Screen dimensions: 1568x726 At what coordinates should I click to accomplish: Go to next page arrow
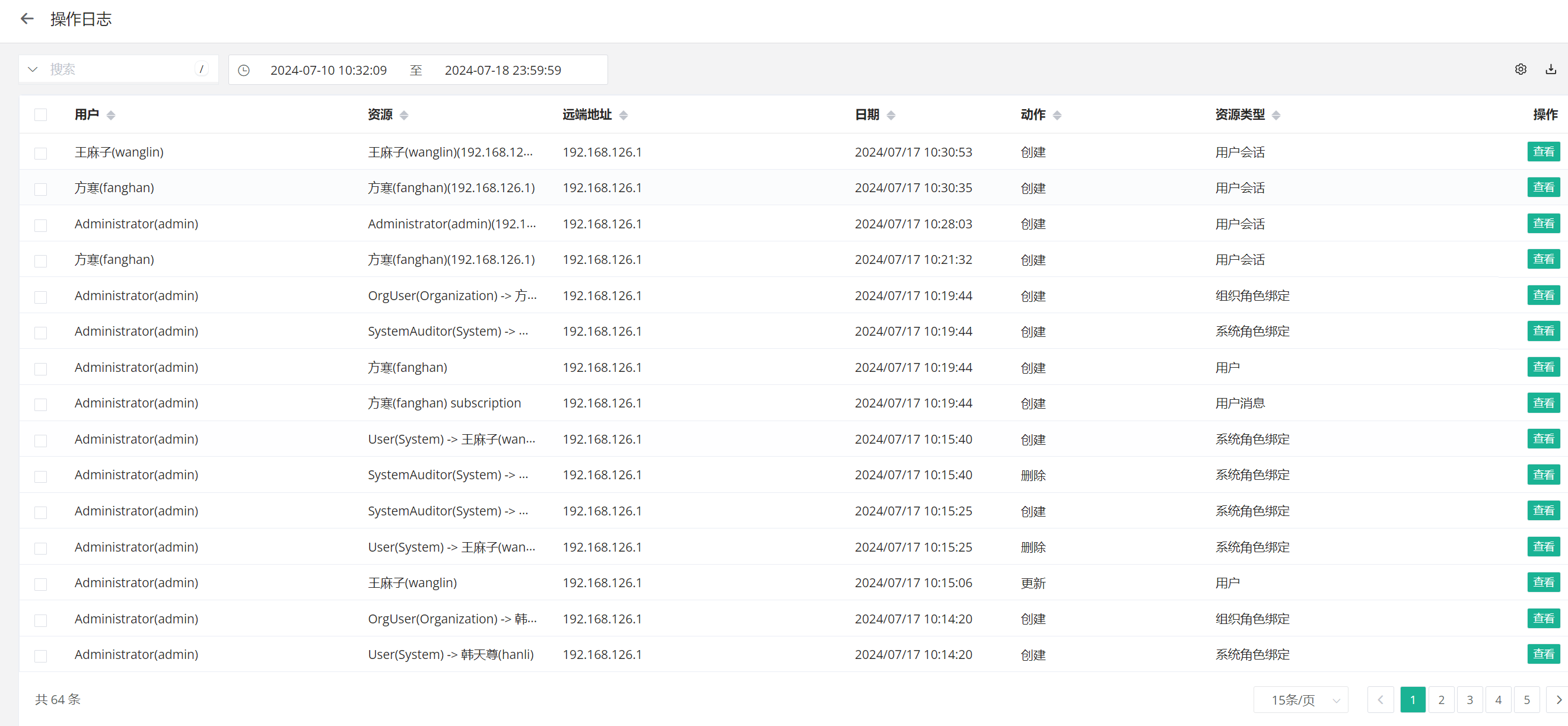(x=1559, y=700)
